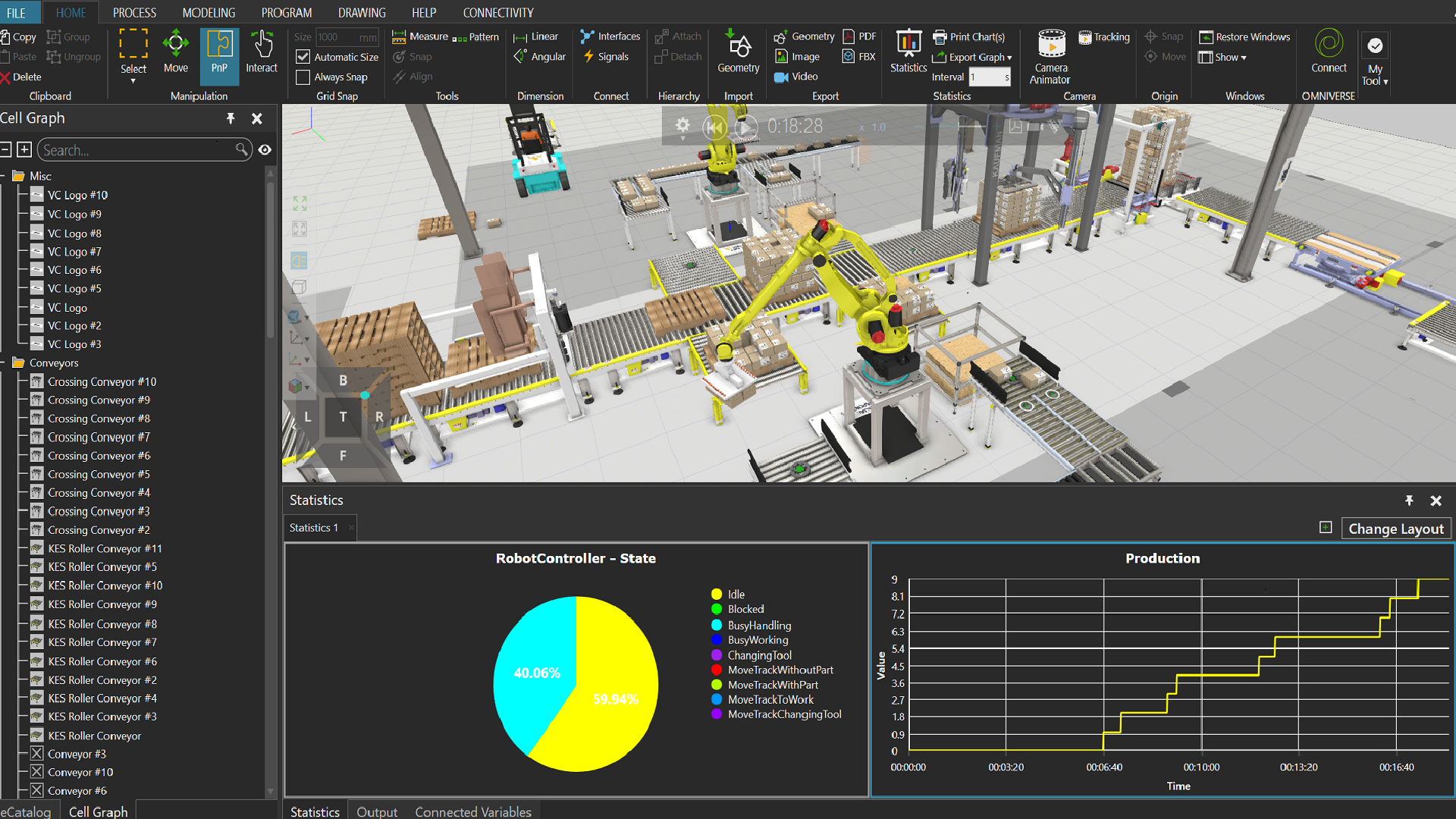Open the Connected Variables tab

pyautogui.click(x=473, y=811)
